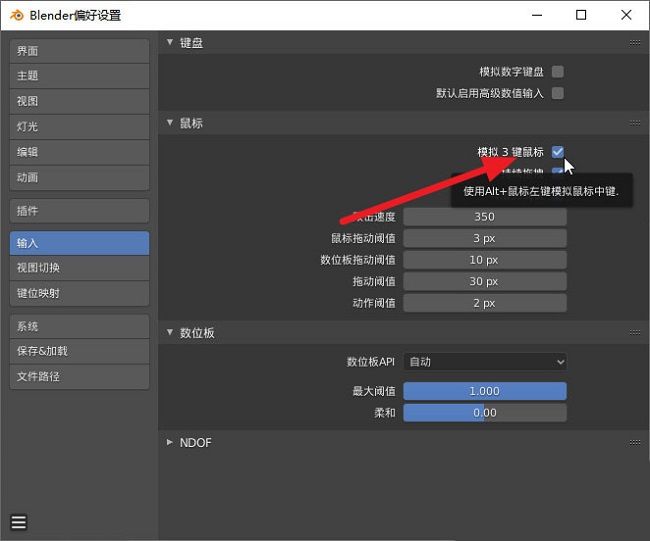Maximize the Blender偏好设置 window
The width and height of the screenshot is (650, 541).
tap(581, 15)
